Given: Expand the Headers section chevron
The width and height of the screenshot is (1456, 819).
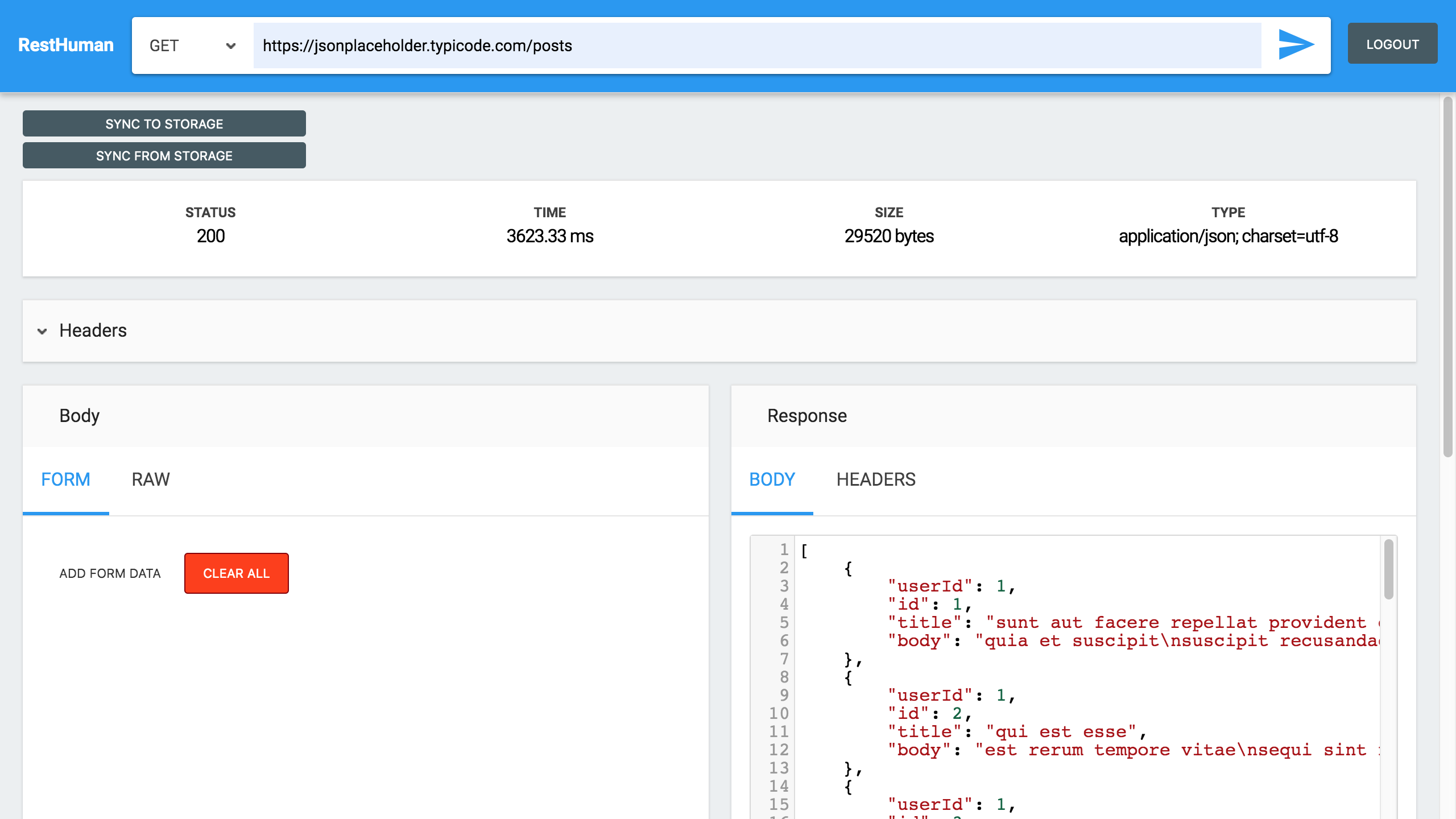Looking at the screenshot, I should coord(42,331).
